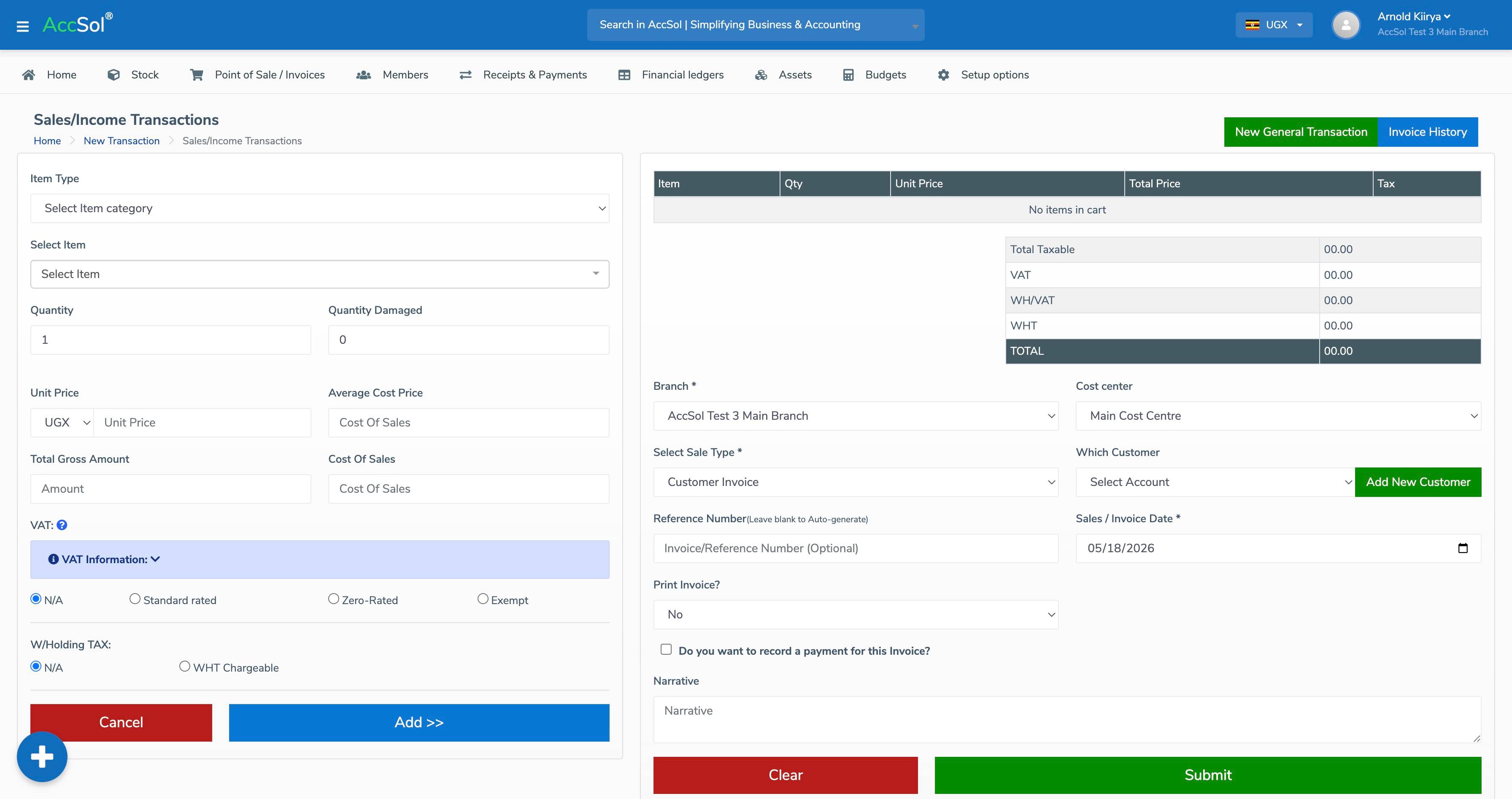Click the Cost Of Sales field below its label
Image resolution: width=1512 pixels, height=799 pixels.
[x=468, y=489]
